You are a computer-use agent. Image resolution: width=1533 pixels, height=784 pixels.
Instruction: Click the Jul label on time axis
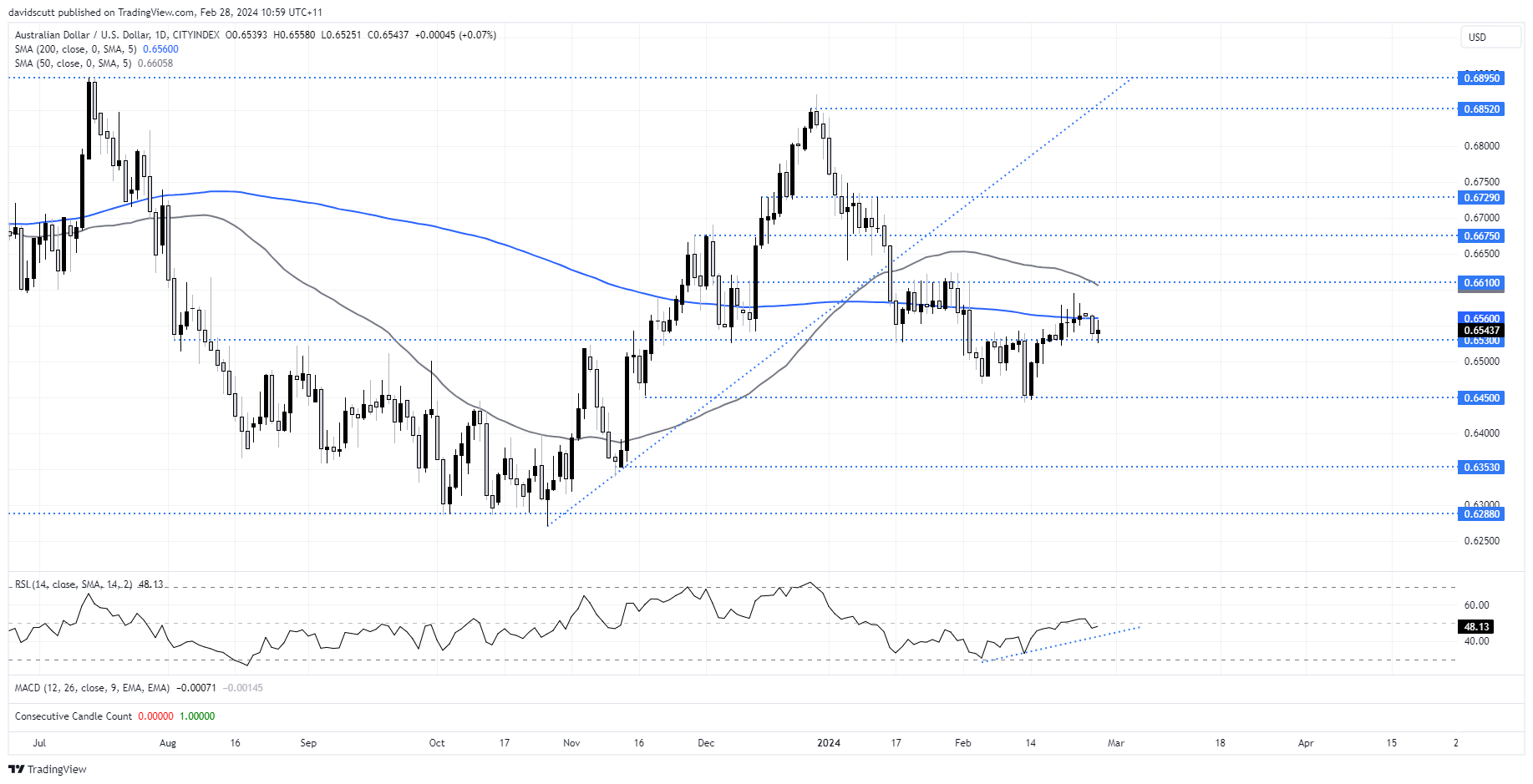click(x=39, y=743)
